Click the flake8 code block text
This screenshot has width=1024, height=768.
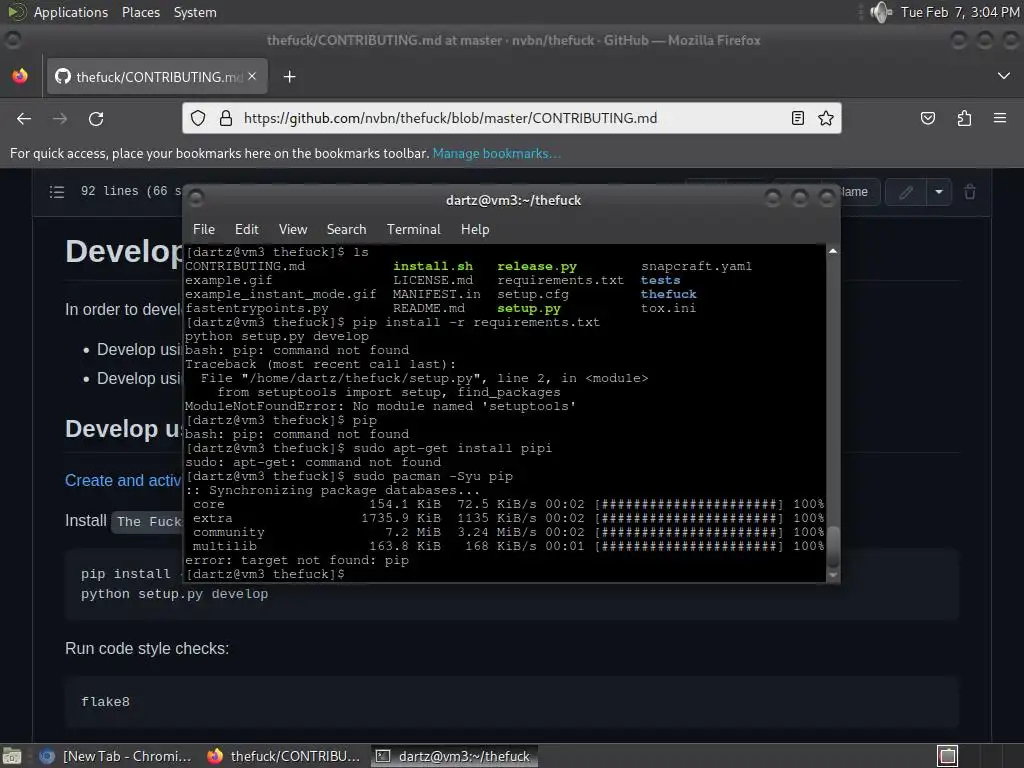pos(105,701)
